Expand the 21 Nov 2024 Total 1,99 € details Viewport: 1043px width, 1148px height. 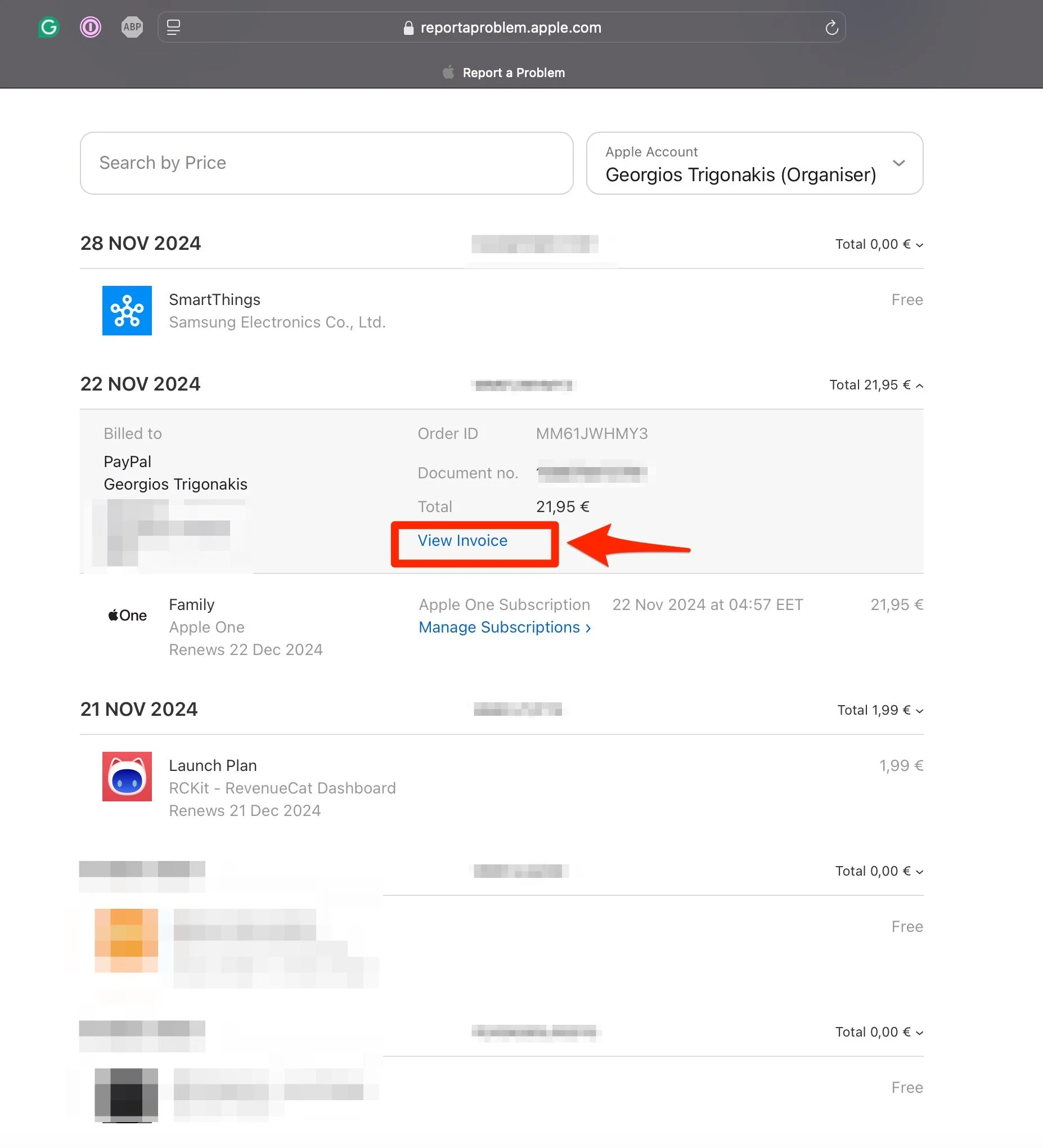click(x=880, y=710)
